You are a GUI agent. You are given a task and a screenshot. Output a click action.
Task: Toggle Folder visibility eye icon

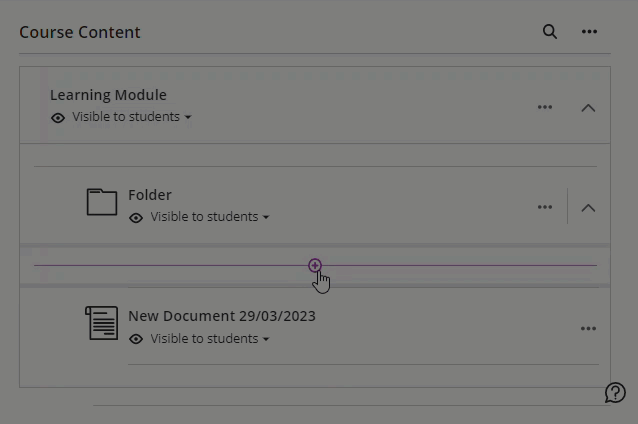click(x=136, y=217)
